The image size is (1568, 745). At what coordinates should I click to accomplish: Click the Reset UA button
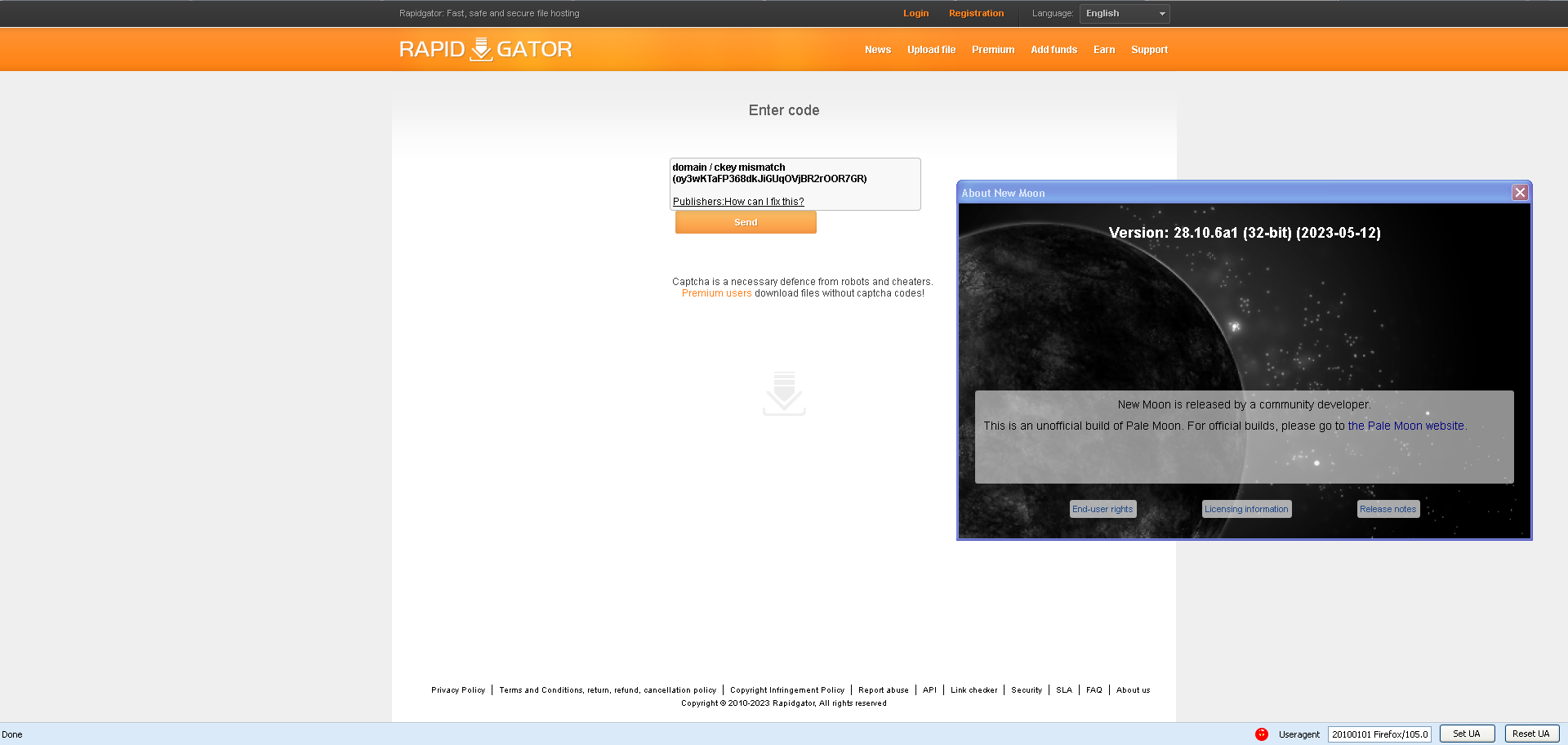pyautogui.click(x=1531, y=734)
